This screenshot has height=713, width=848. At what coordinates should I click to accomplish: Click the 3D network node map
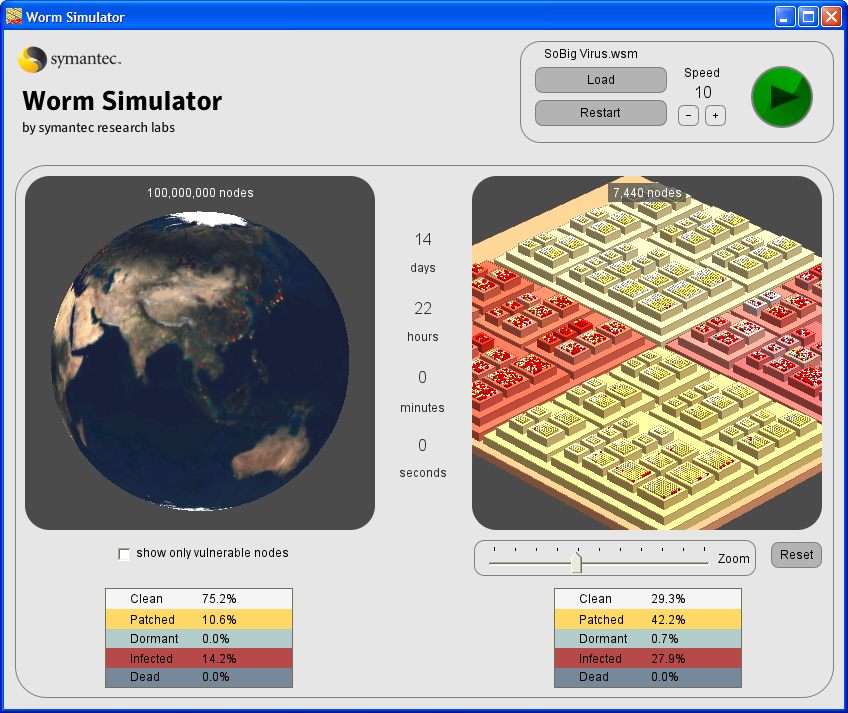point(647,360)
